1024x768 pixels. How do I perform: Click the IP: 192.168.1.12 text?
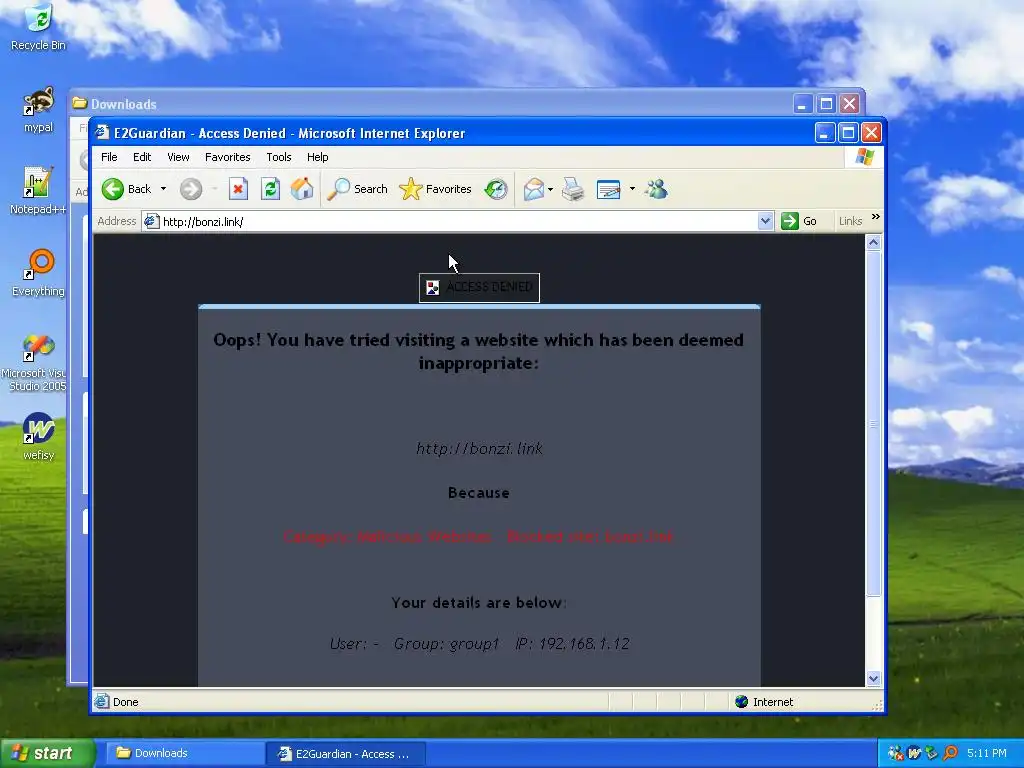572,644
